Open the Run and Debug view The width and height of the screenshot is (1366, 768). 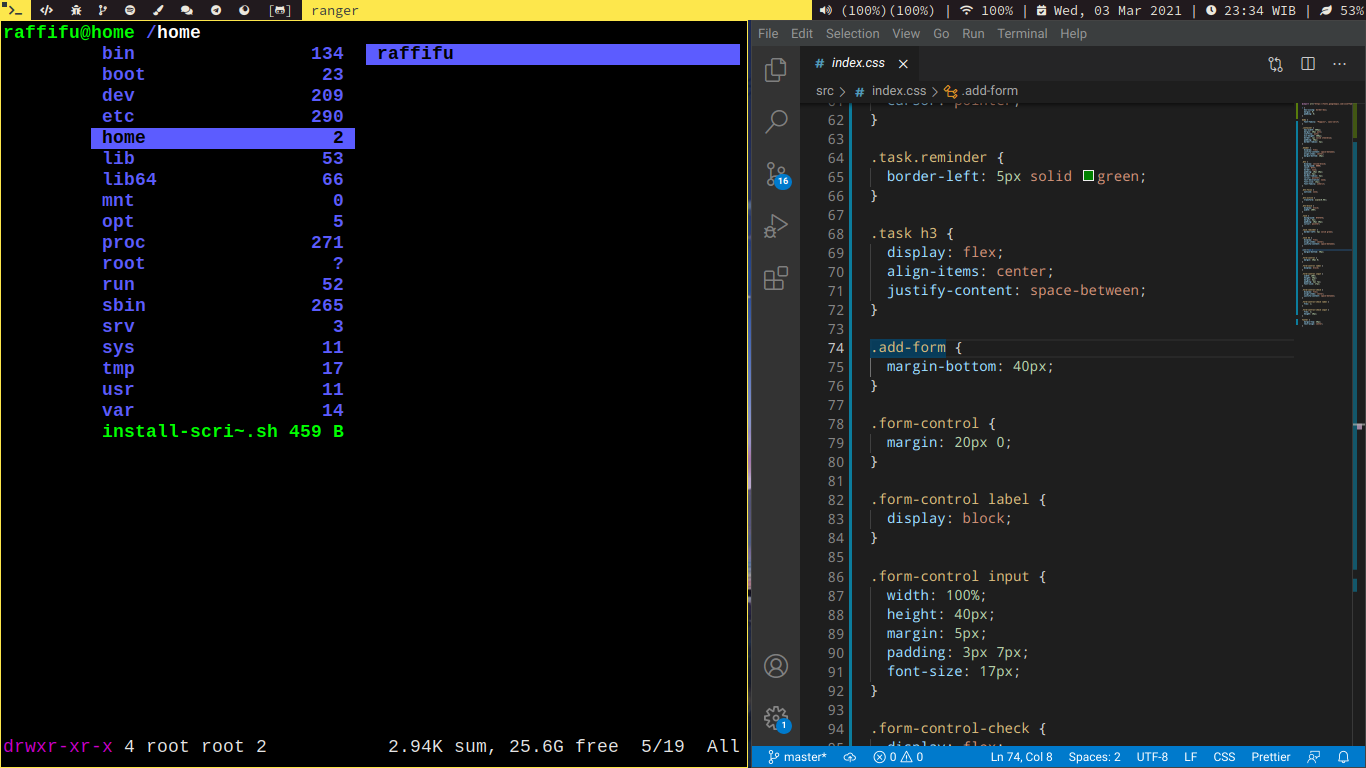point(776,226)
